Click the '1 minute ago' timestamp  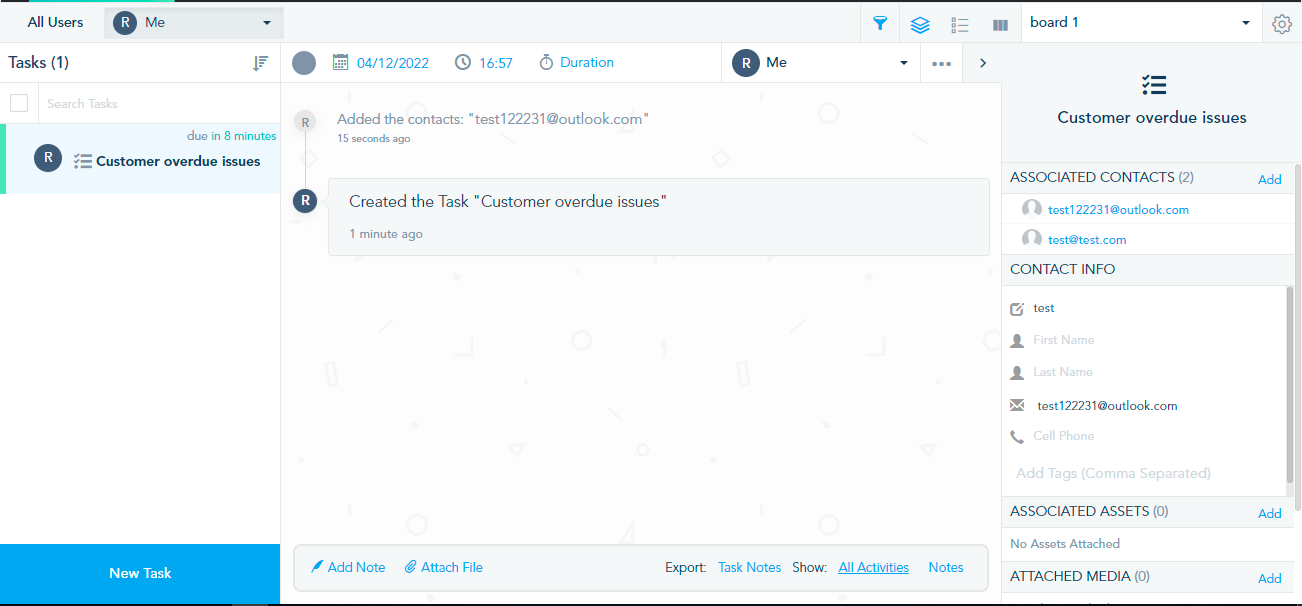click(386, 234)
